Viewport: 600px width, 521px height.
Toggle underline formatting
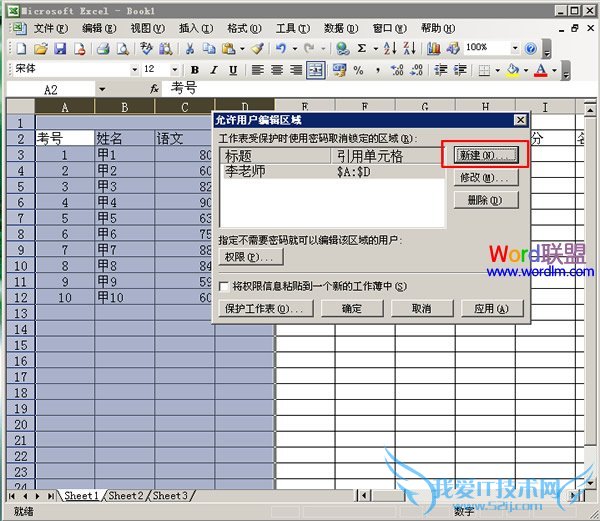point(233,70)
